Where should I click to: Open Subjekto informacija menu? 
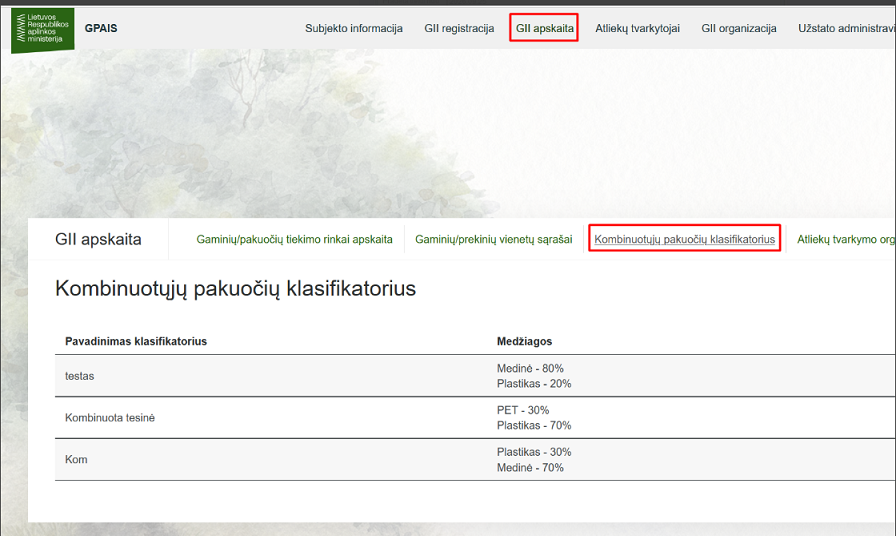click(354, 29)
